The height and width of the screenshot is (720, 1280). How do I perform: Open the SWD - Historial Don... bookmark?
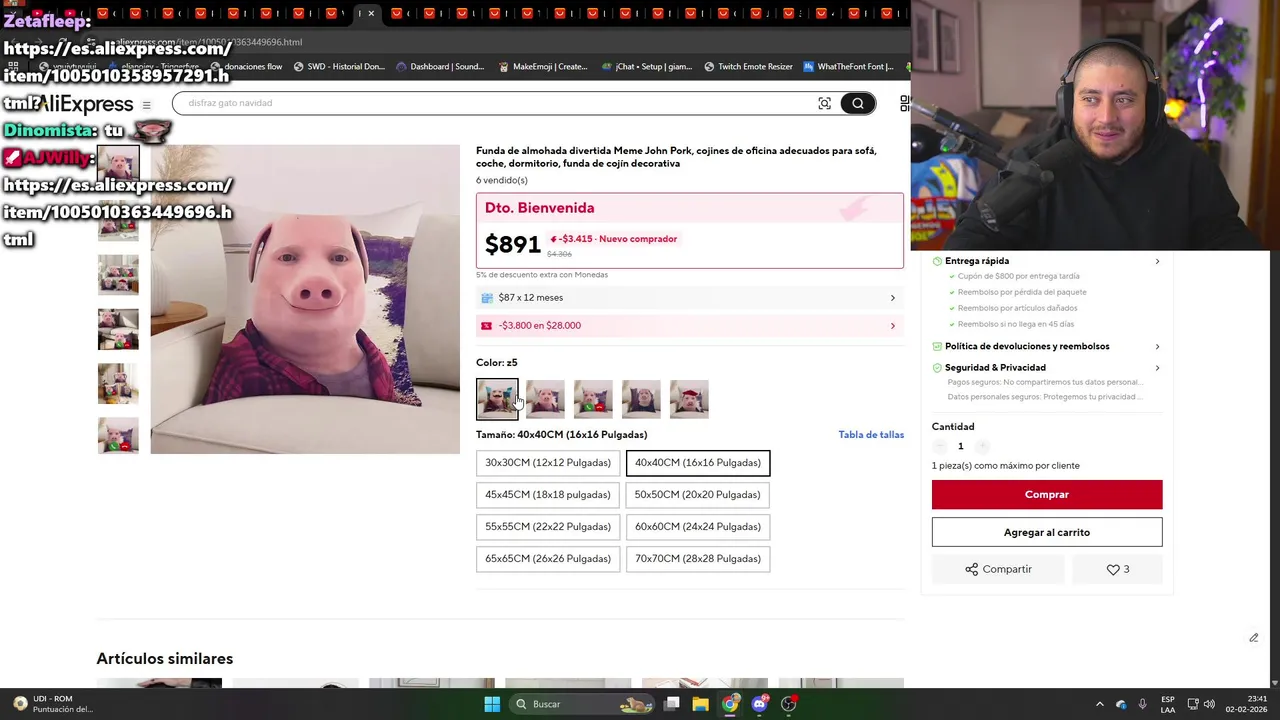click(x=338, y=67)
